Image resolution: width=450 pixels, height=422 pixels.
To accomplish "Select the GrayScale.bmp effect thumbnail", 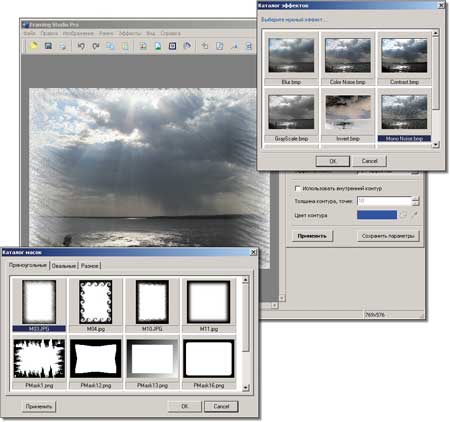I will pyautogui.click(x=291, y=112).
